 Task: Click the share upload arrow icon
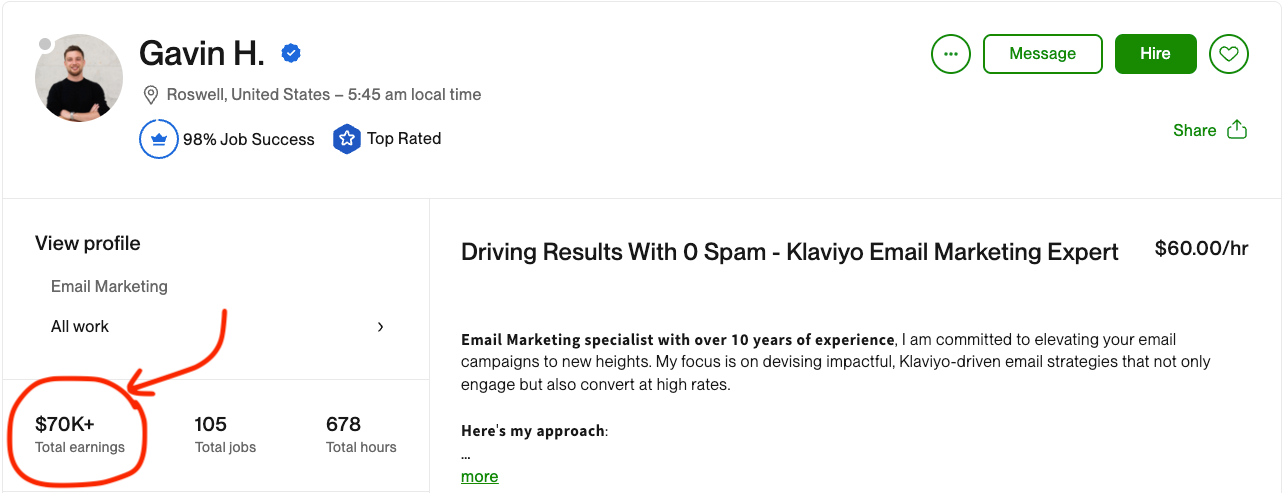(1237, 130)
